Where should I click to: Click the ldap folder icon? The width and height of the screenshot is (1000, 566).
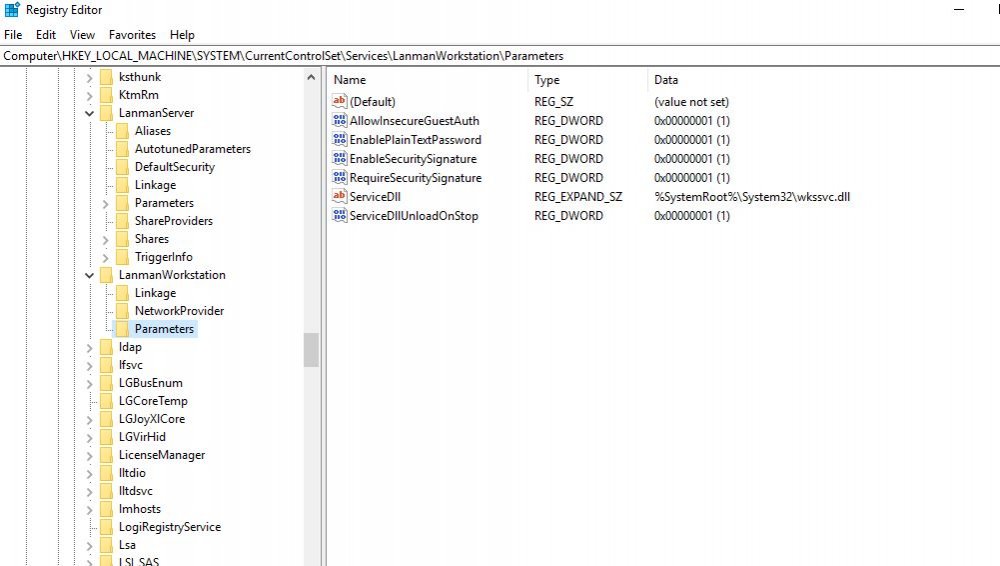coord(107,346)
